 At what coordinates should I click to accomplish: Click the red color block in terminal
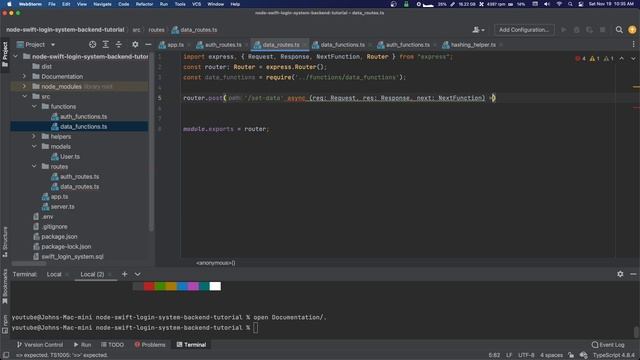[149, 286]
